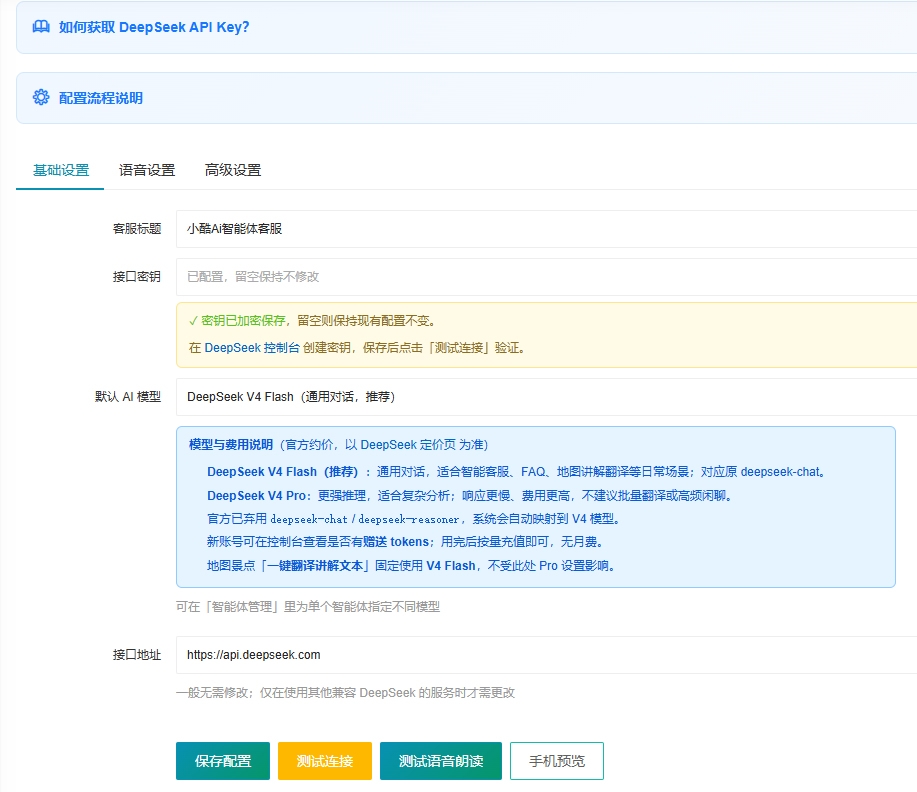
Task: Focus the 接口地址 input field
Action: click(546, 655)
